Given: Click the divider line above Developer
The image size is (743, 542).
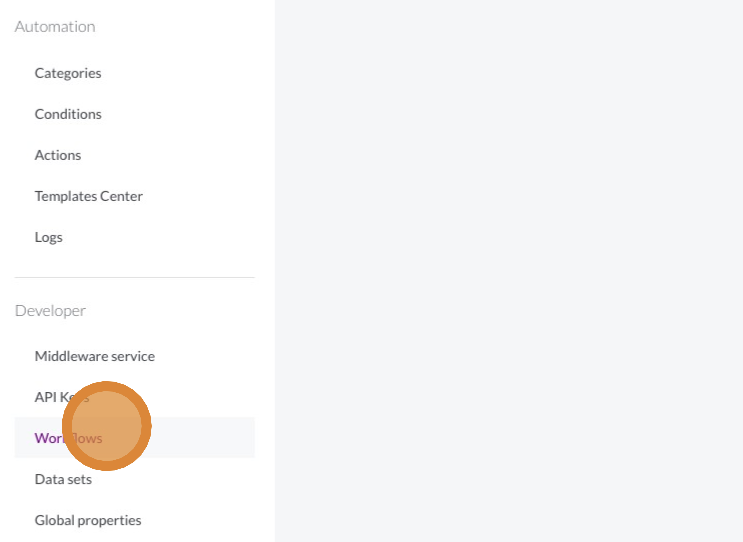Looking at the screenshot, I should click(135, 277).
